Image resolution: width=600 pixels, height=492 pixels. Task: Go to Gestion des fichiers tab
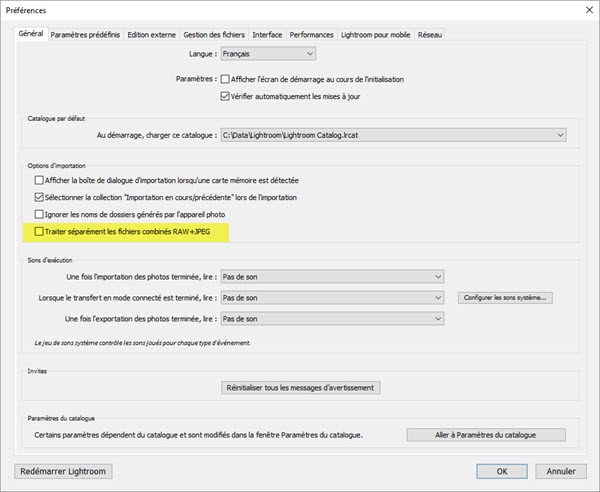pyautogui.click(x=214, y=35)
